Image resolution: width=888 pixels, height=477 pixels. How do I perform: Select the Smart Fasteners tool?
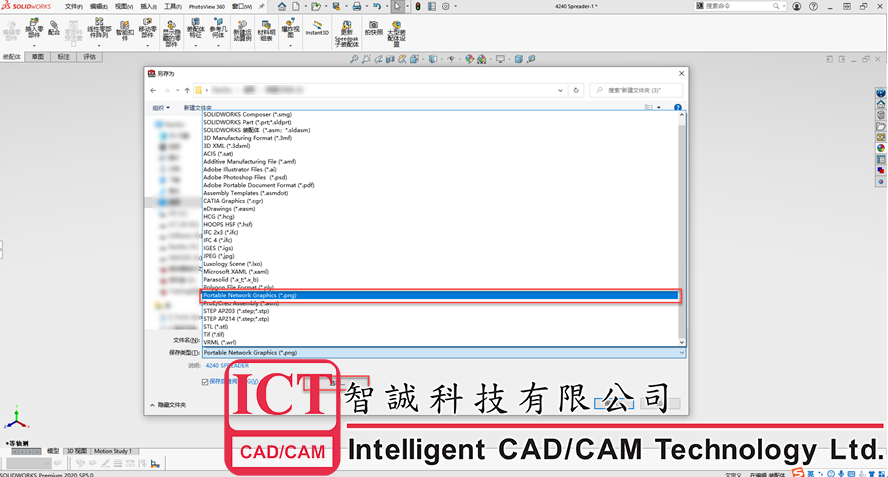(124, 29)
